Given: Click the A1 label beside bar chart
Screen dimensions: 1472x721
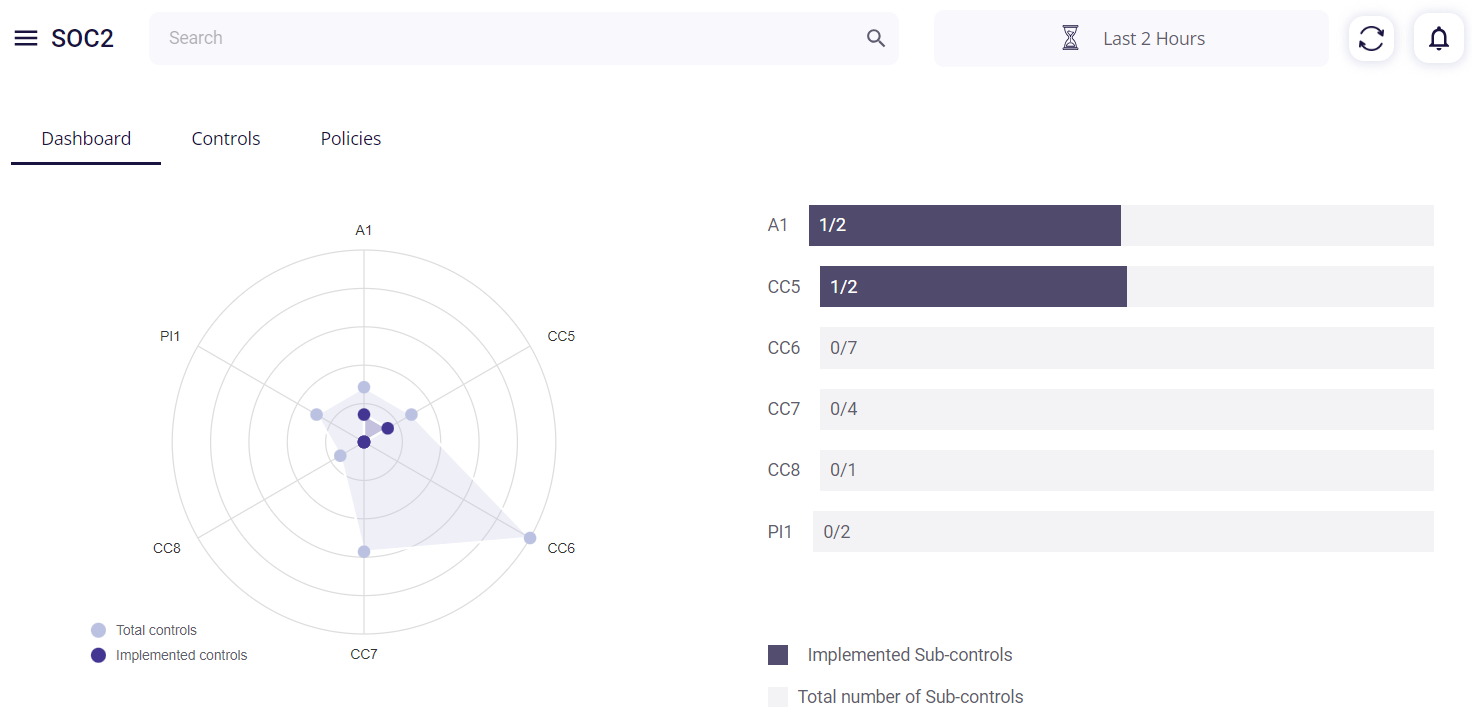Looking at the screenshot, I should pos(778,225).
